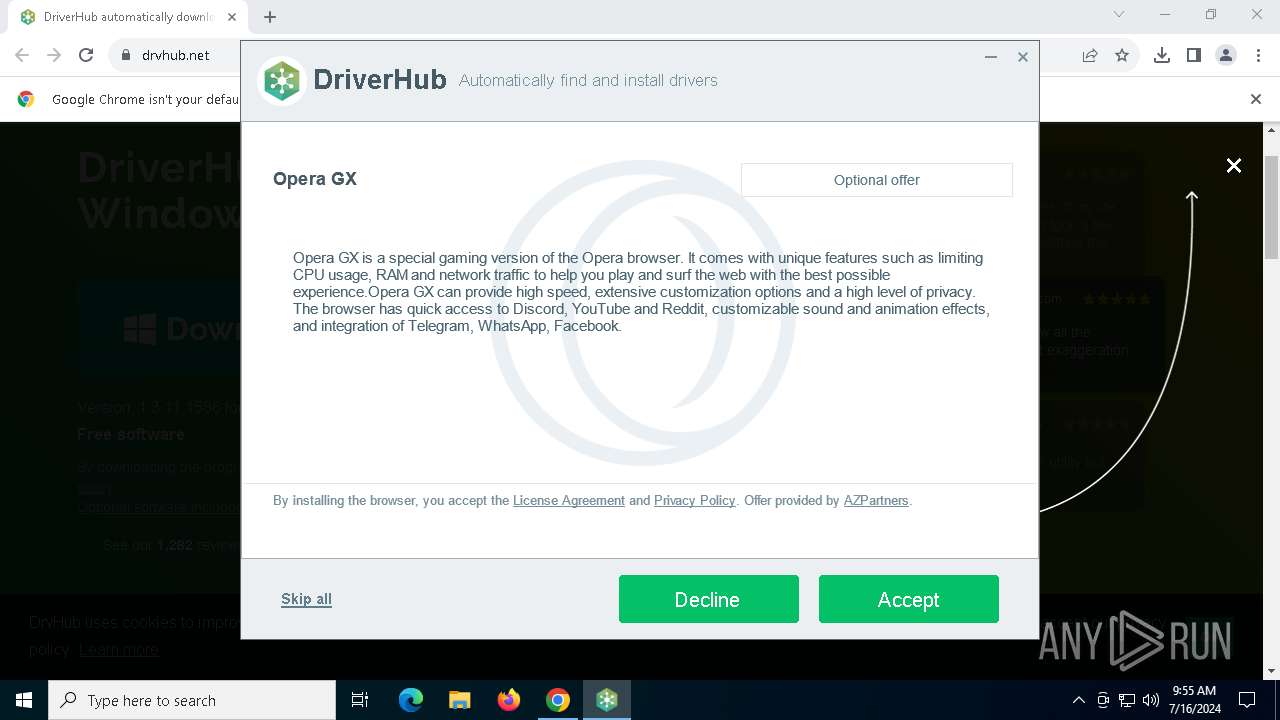Go forward in Chrome

[54, 55]
